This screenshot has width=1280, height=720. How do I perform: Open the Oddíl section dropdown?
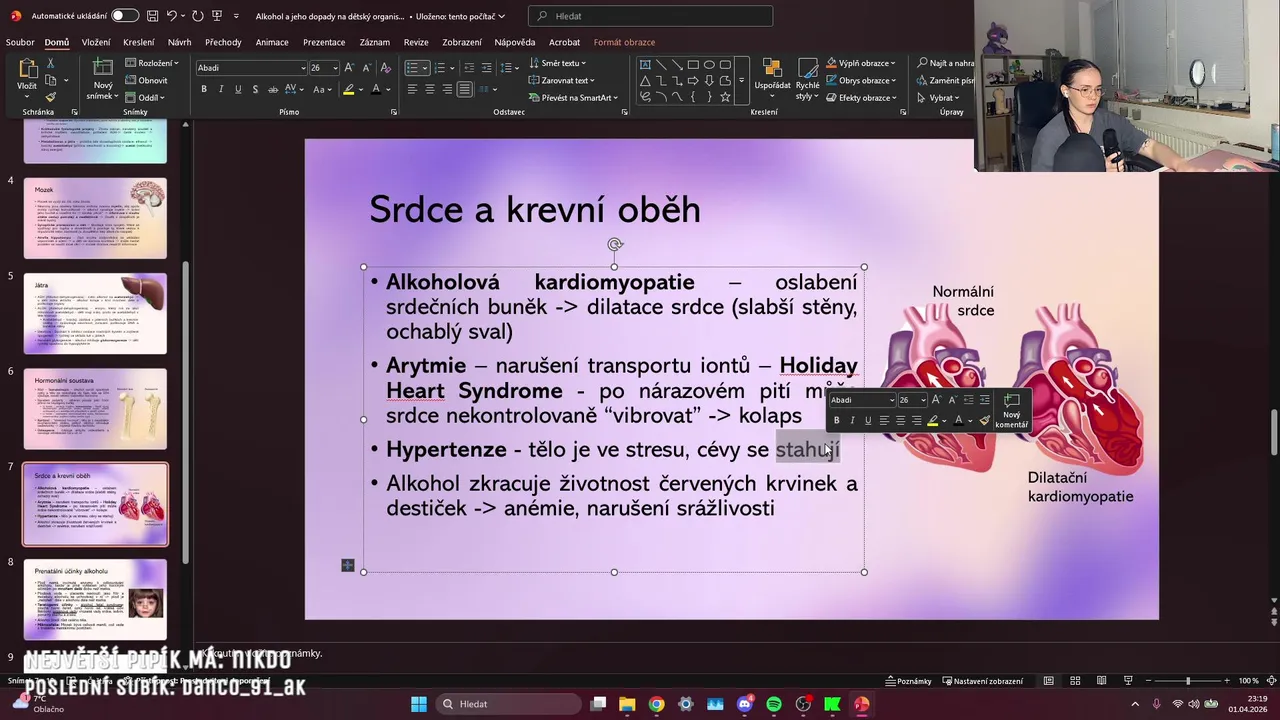(145, 97)
